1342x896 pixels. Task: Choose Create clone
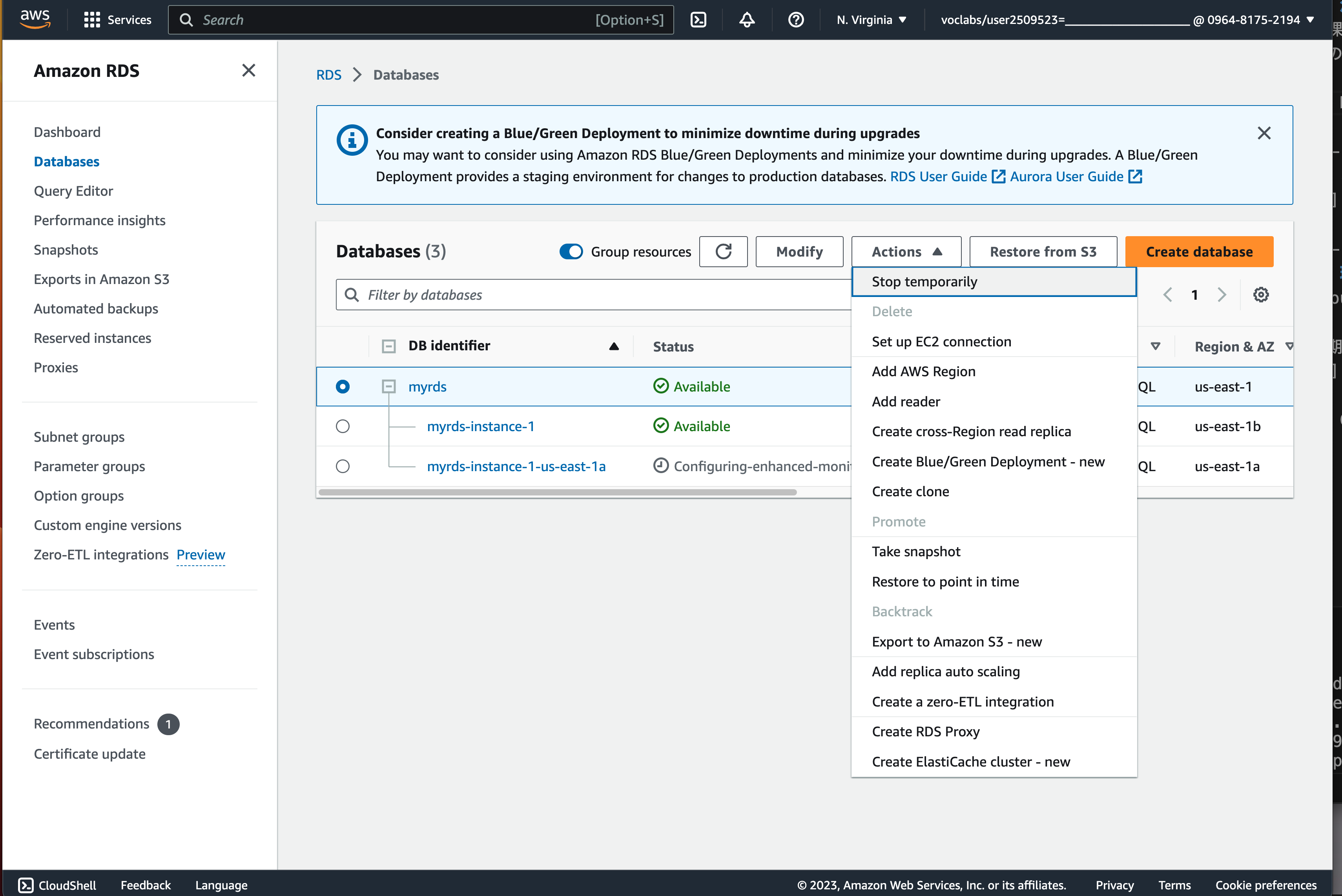994,492
